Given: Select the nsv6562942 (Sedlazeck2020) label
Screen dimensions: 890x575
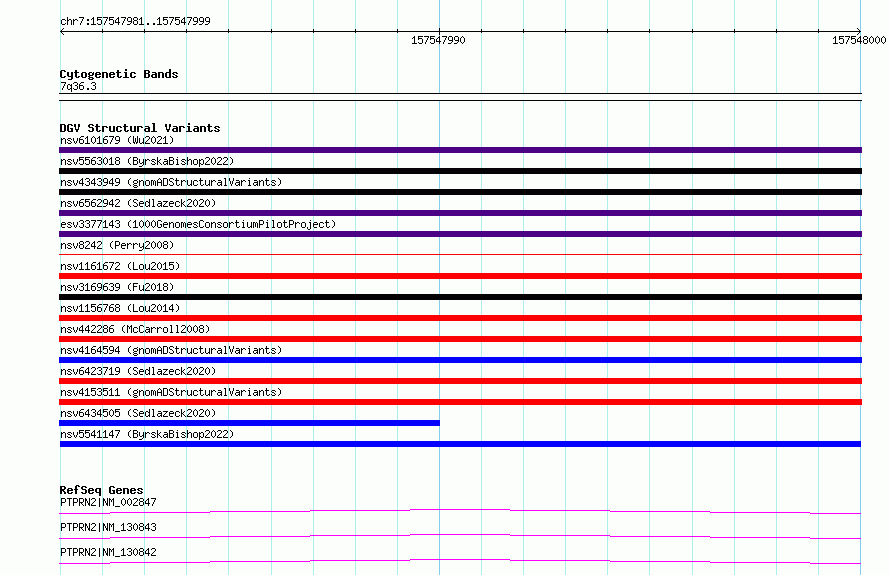Looking at the screenshot, I should pyautogui.click(x=138, y=203).
